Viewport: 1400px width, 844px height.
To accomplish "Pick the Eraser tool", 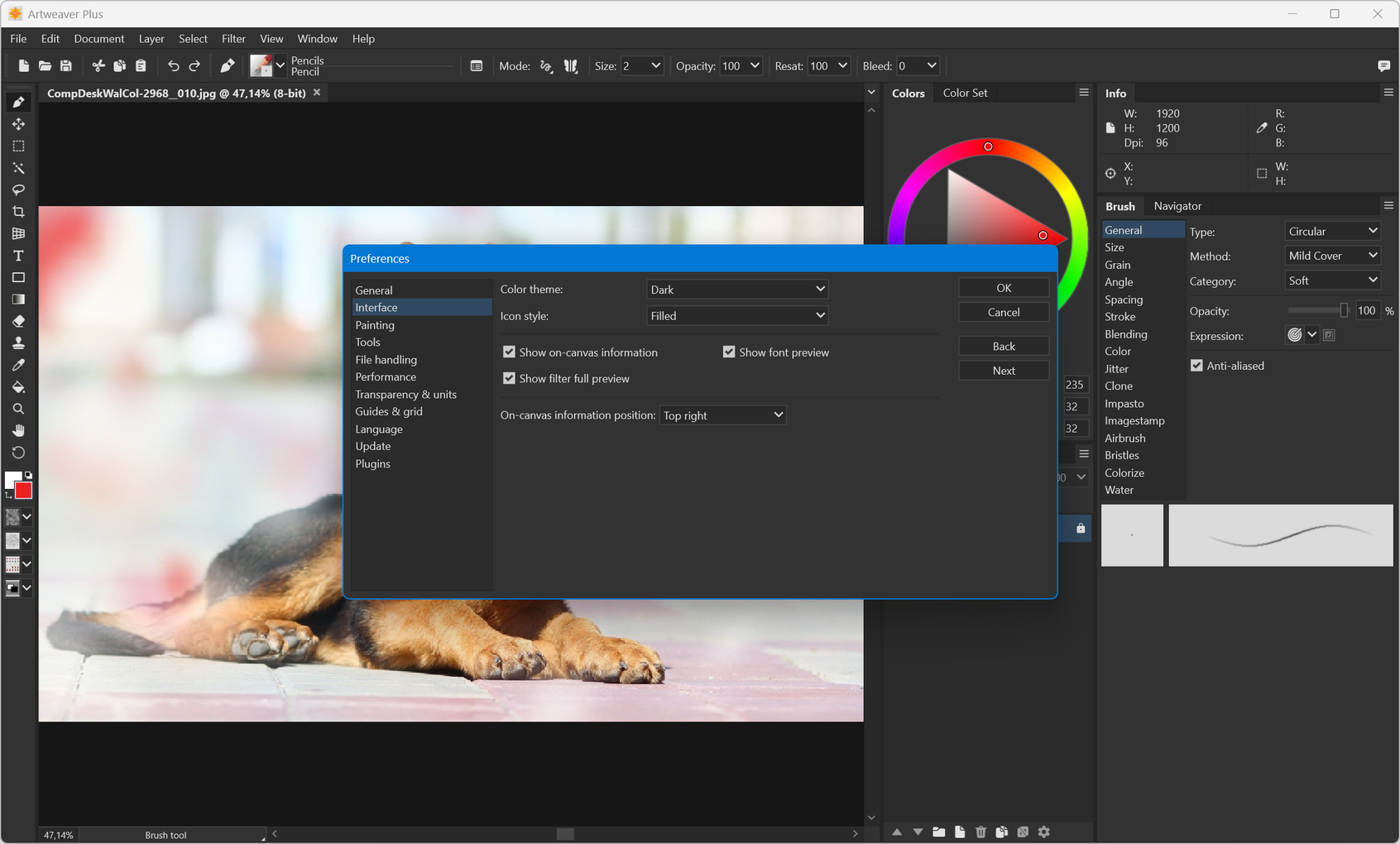I will point(18,321).
